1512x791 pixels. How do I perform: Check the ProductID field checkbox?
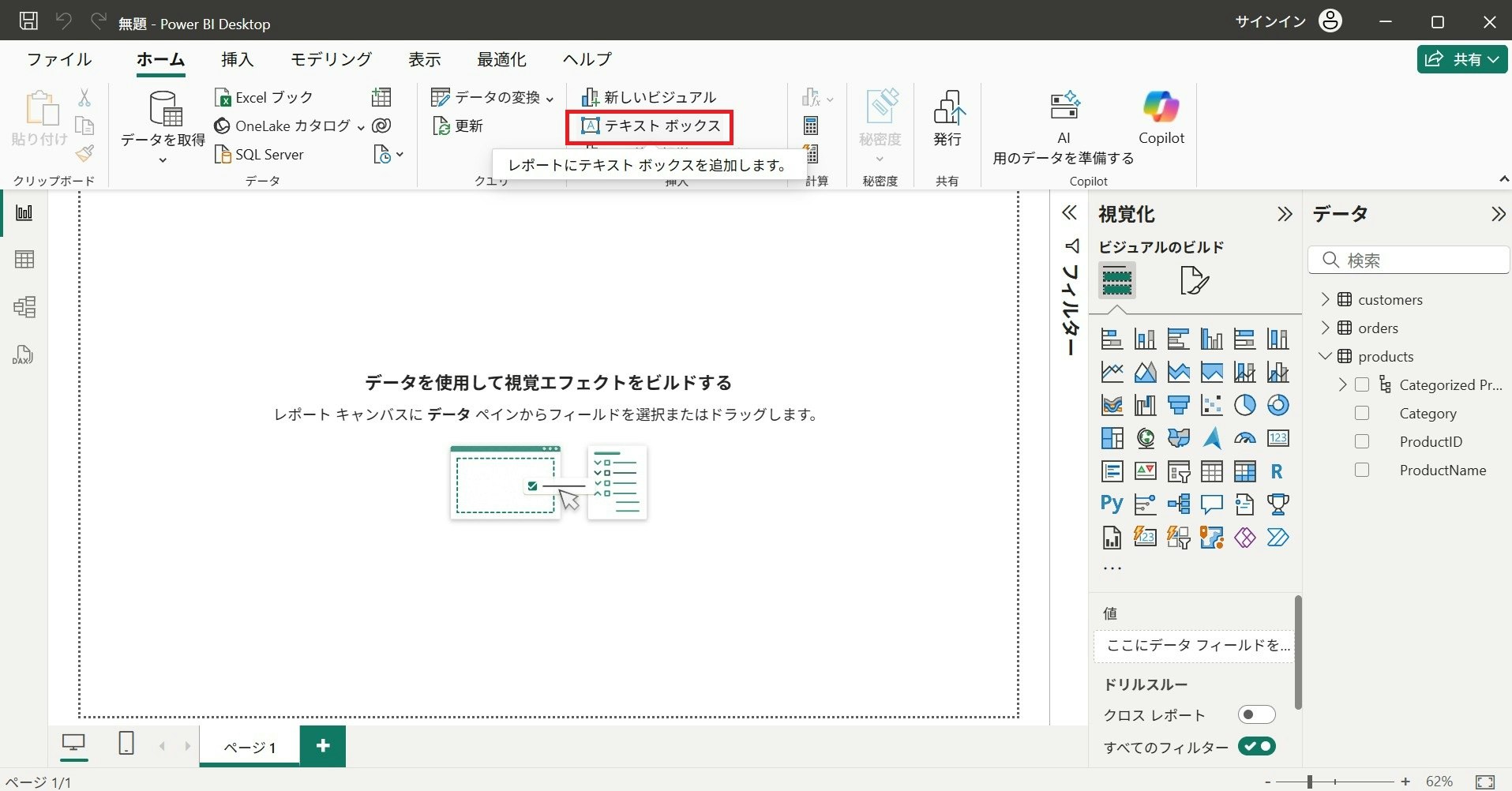click(1362, 442)
